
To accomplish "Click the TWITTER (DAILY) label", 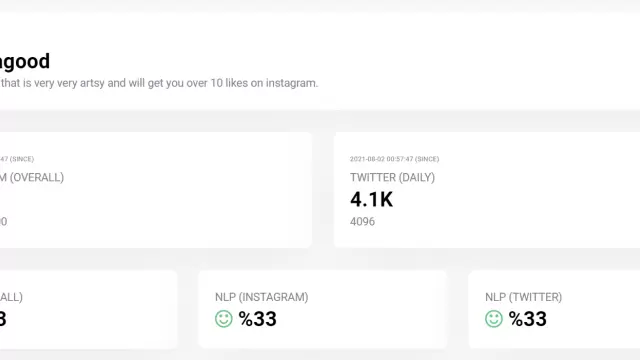I will 392,178.
